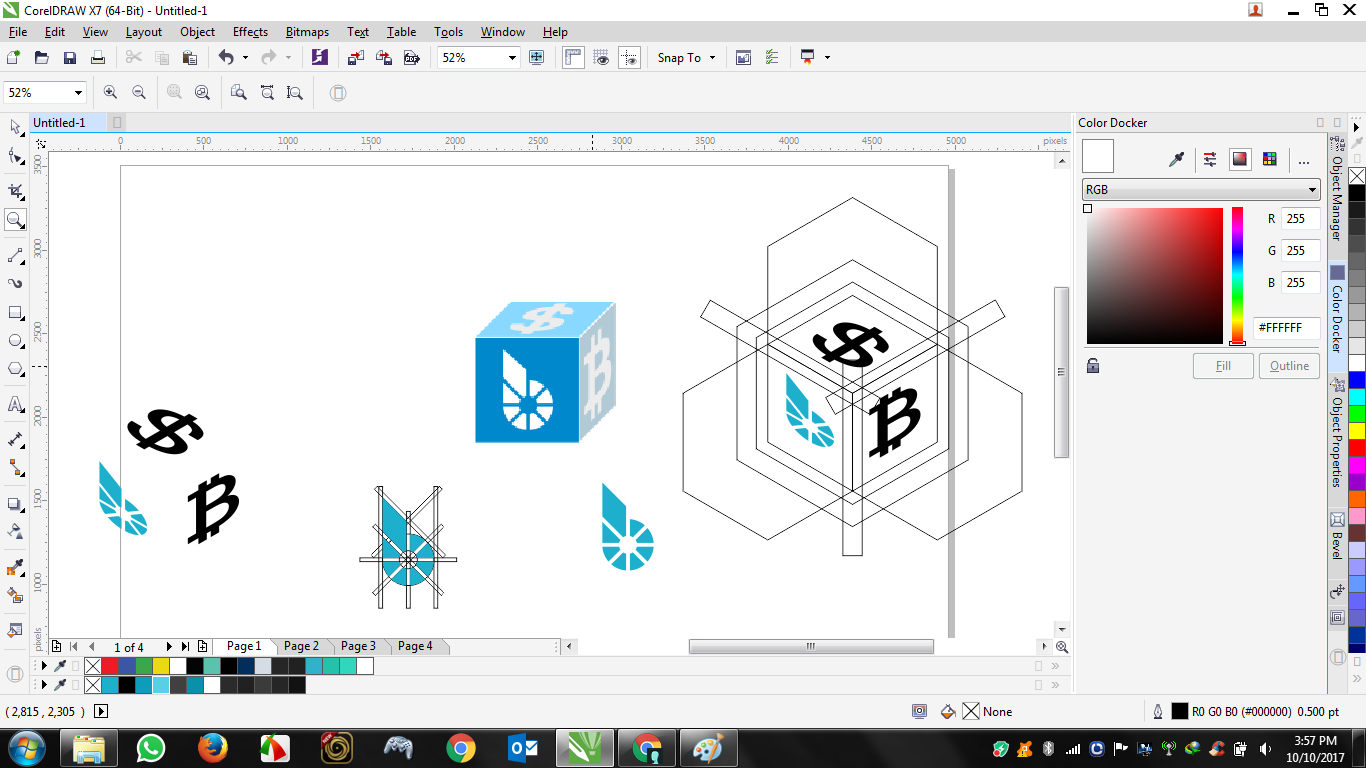Select the Drop Shadow tool

pyautogui.click(x=15, y=504)
